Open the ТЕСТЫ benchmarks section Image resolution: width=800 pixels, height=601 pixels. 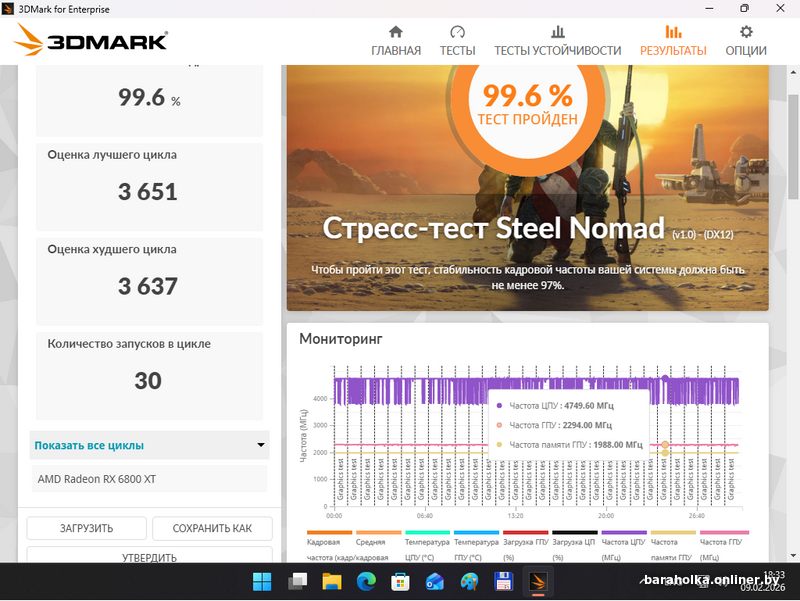point(458,41)
